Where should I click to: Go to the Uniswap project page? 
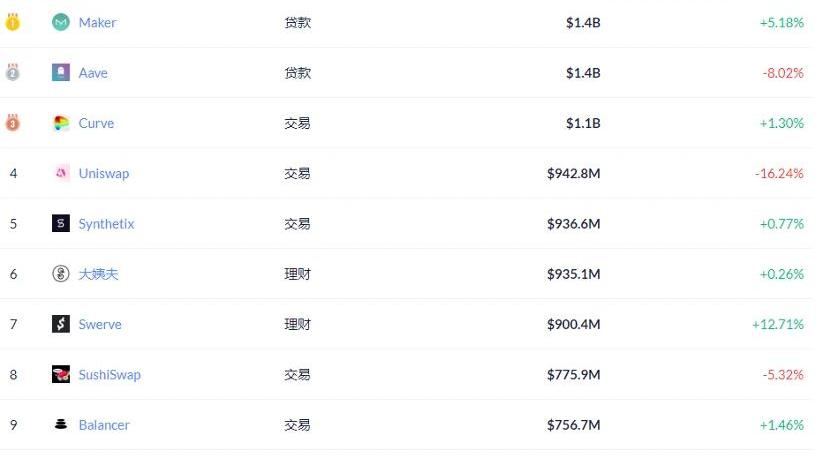(x=103, y=173)
